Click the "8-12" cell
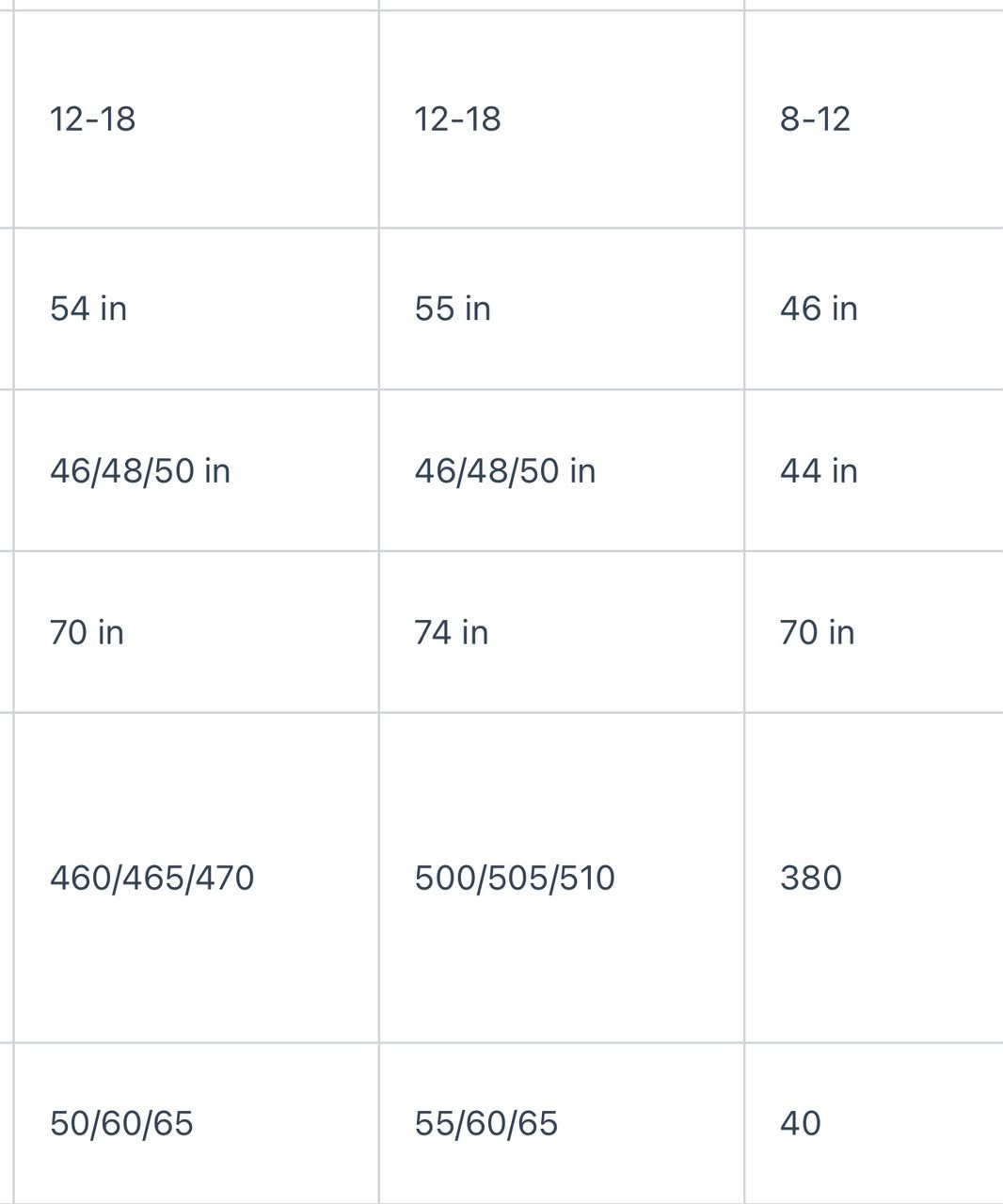Image resolution: width=1003 pixels, height=1204 pixels. click(x=874, y=119)
